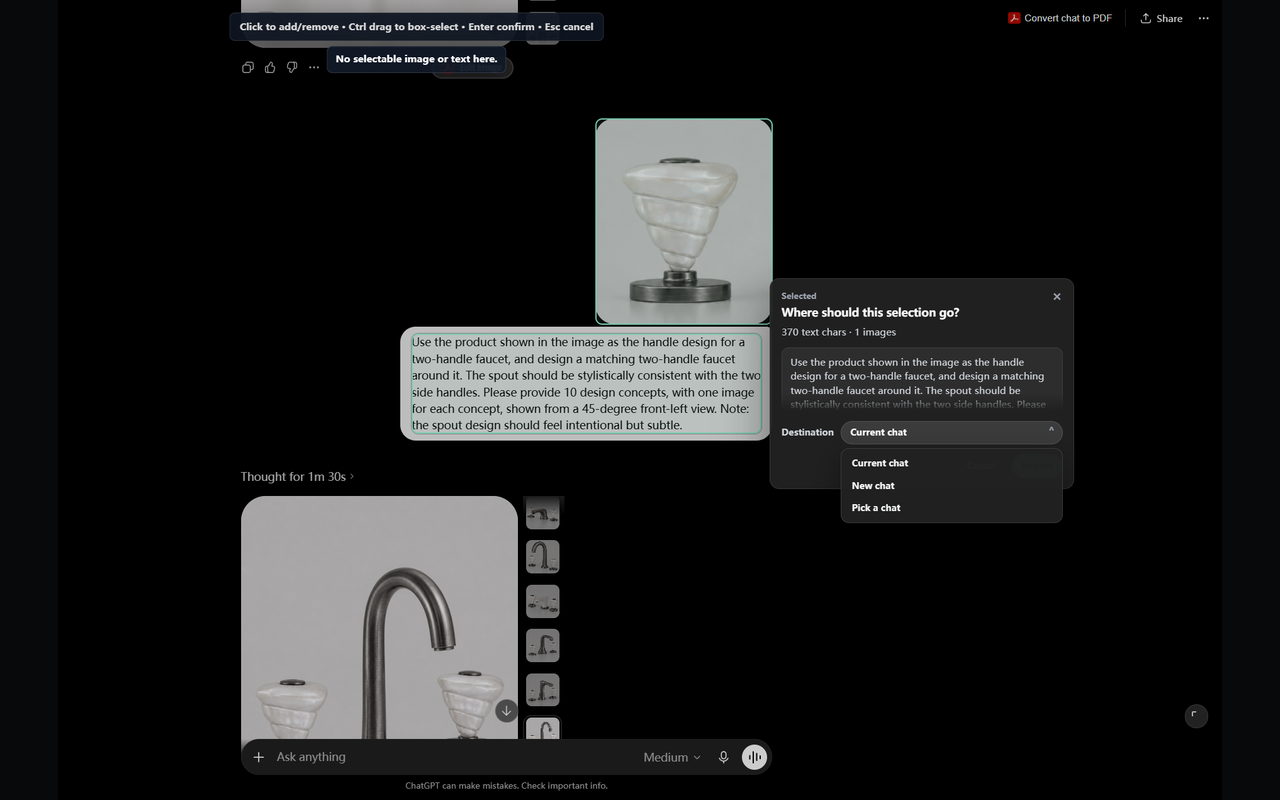Copy the previous response with the copy icon
Viewport: 1280px width, 800px height.
pyautogui.click(x=248, y=67)
